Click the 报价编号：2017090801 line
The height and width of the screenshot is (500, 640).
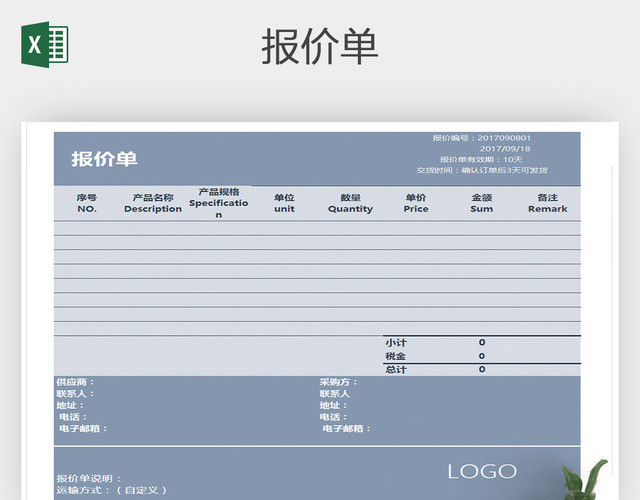click(482, 138)
